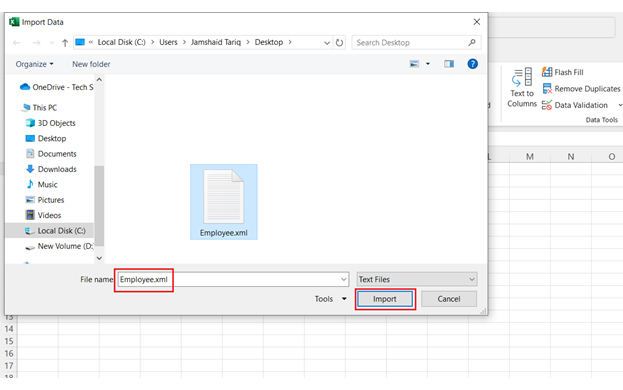This screenshot has height=390, width=623.
Task: Select column M header in Excel
Action: [530, 156]
